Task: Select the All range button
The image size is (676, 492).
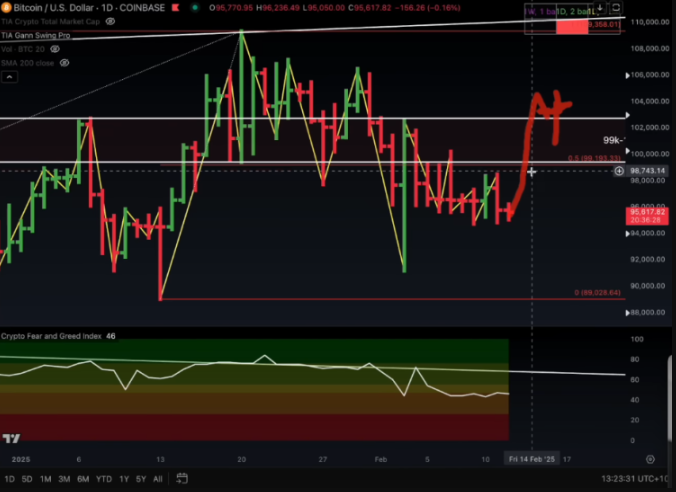Action: (x=158, y=479)
